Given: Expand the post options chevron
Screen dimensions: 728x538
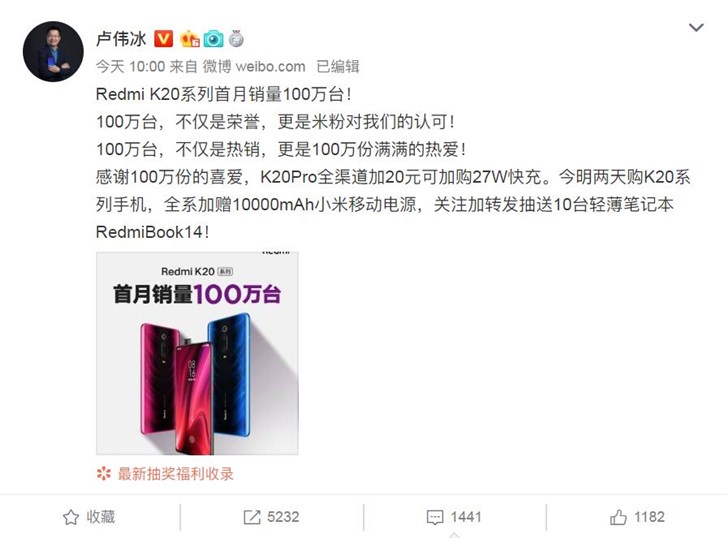Looking at the screenshot, I should pyautogui.click(x=696, y=27).
